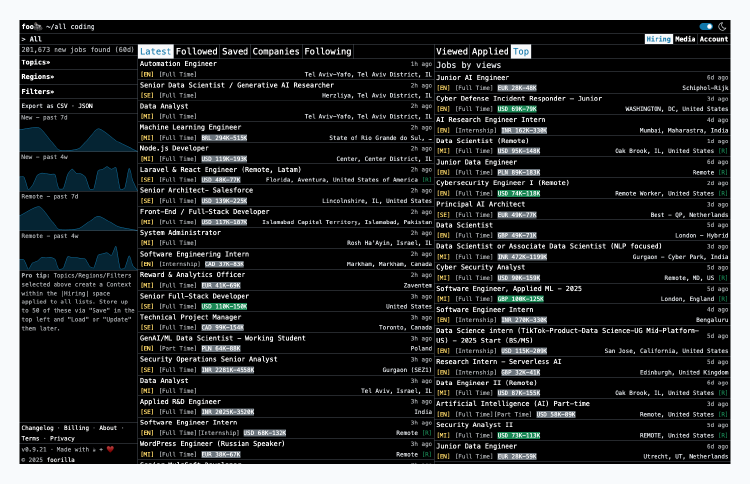This screenshot has width=750, height=484.
Task: Open Research Intern - Serverless AI listing
Action: 499,362
